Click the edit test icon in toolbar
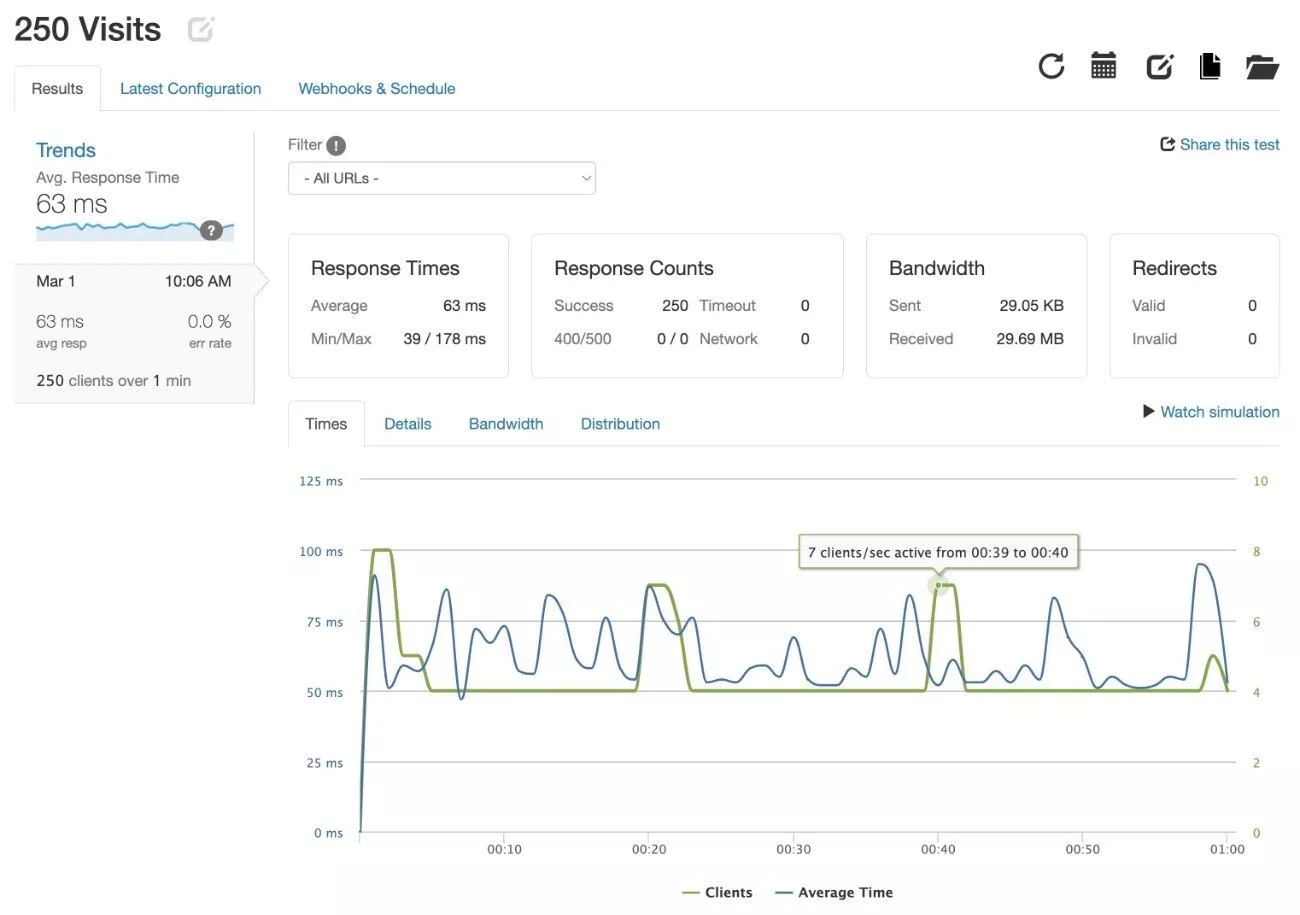Viewport: 1300px width, 915px height. [1158, 67]
